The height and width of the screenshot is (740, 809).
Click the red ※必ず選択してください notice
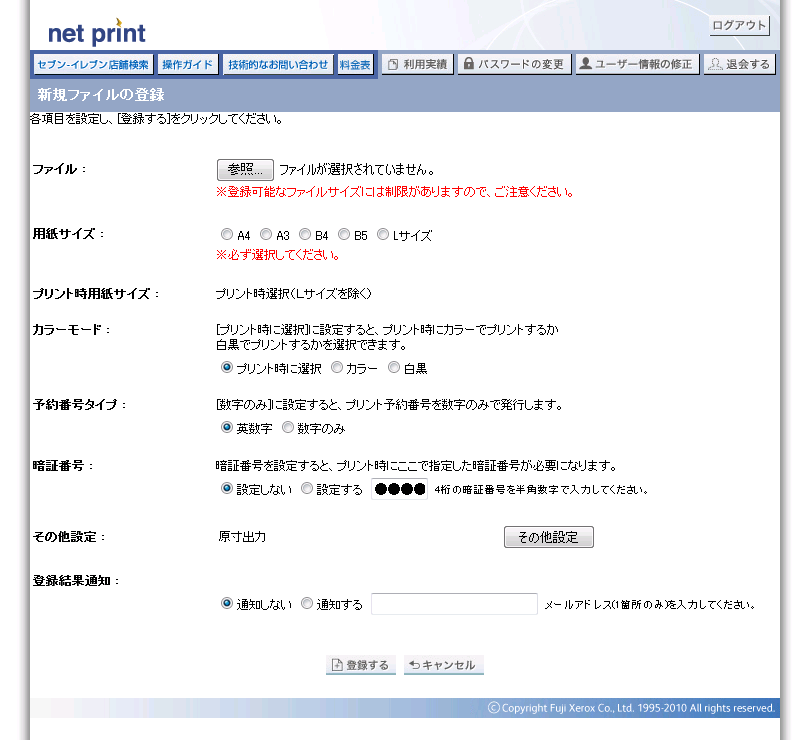278,255
